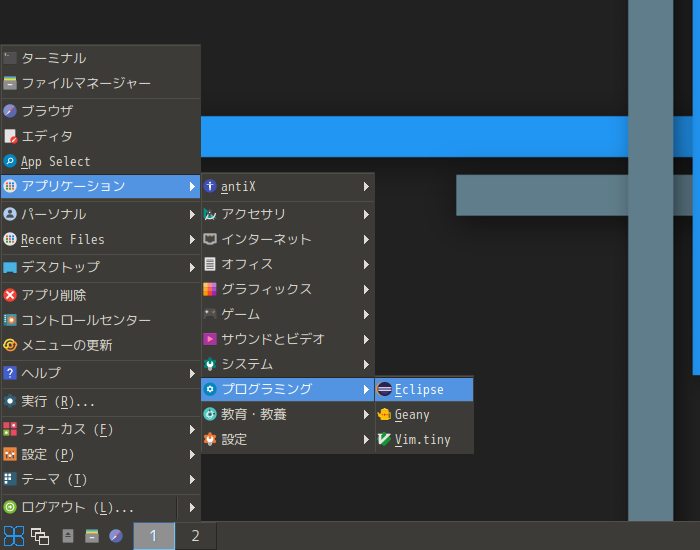Viewport: 700px width, 550px height.
Task: Open the 教育・教養 menu entry
Action: click(288, 414)
